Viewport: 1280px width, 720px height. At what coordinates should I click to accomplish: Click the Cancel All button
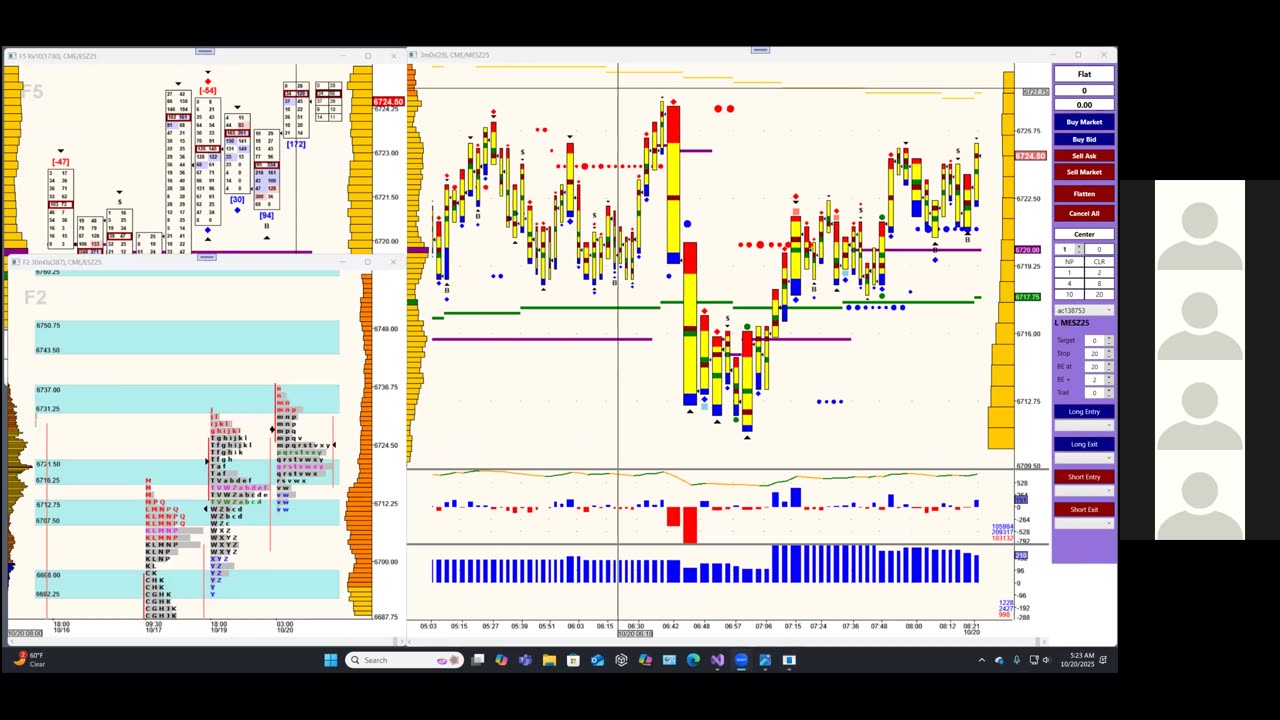coord(1084,213)
